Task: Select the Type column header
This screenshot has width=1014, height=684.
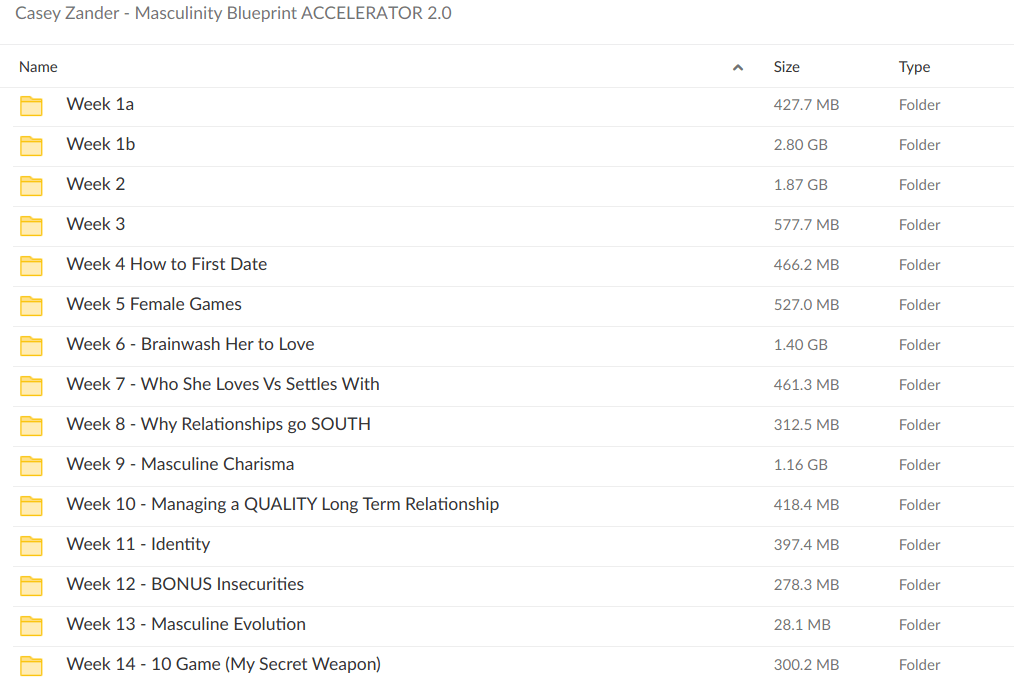Action: 914,67
